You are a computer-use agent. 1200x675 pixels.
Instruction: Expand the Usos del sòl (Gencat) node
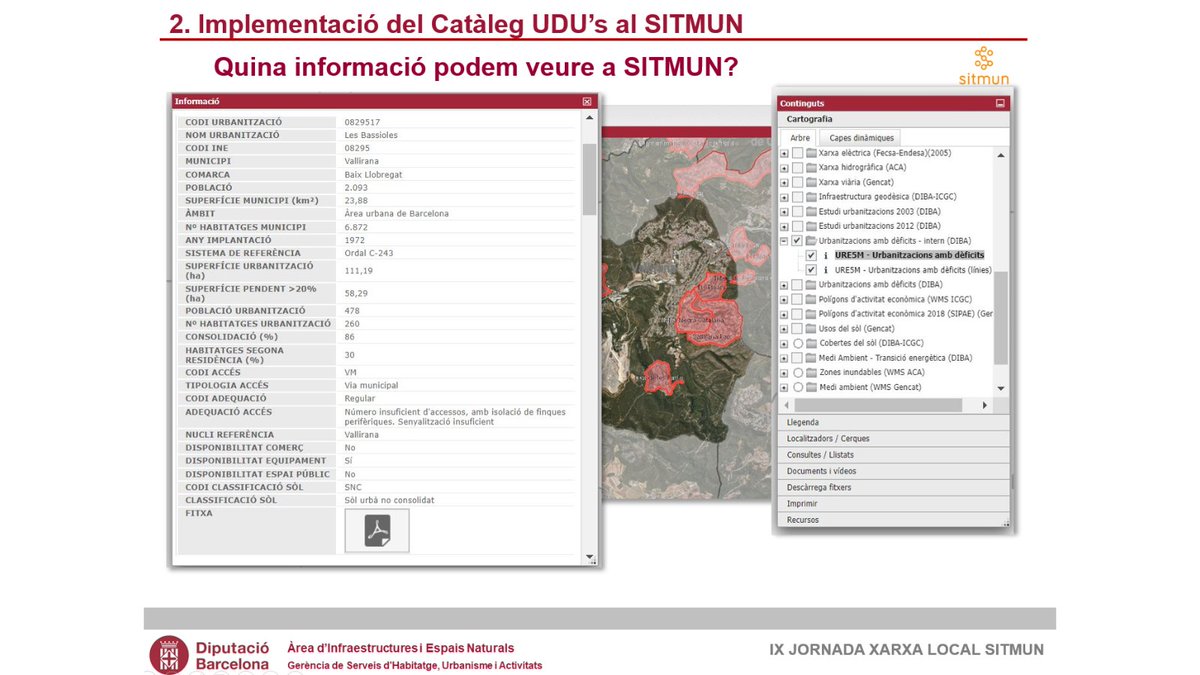tap(783, 327)
